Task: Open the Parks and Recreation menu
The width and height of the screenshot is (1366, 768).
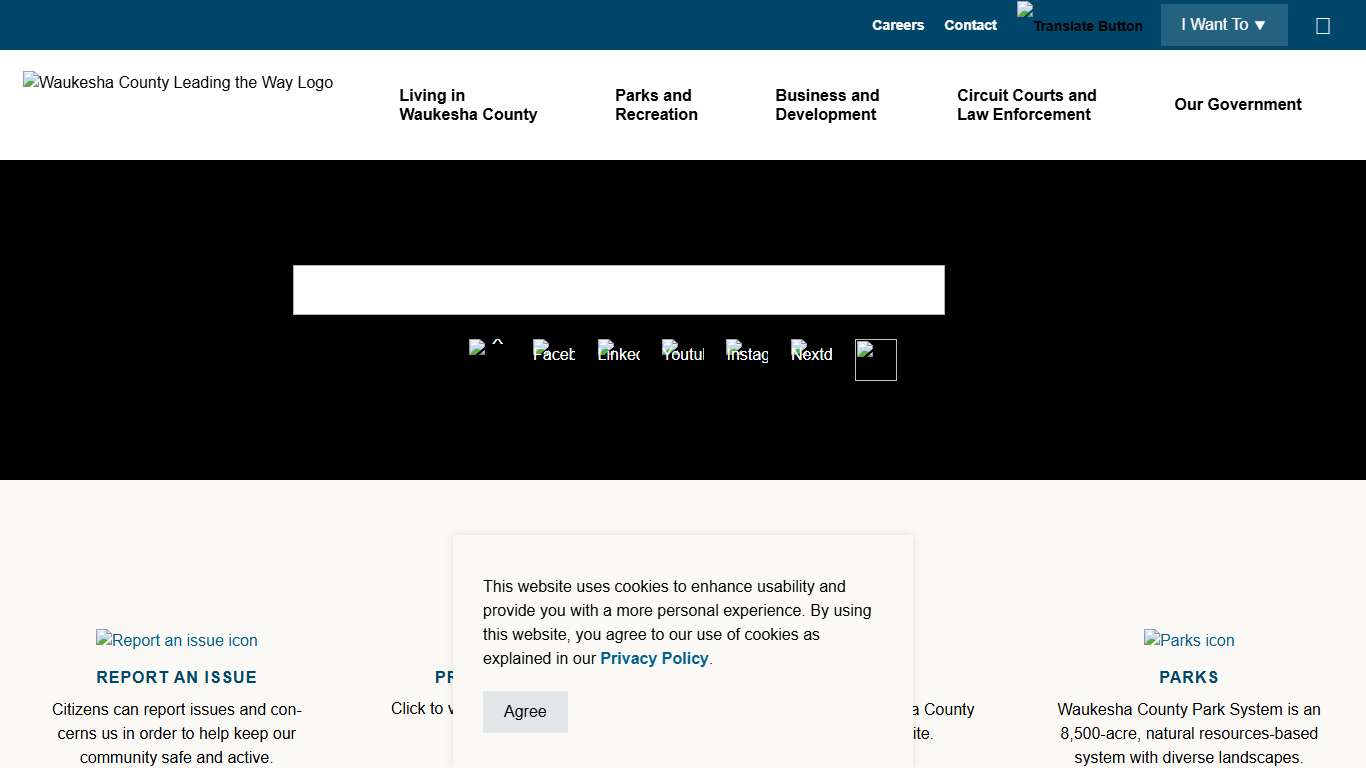Action: [656, 105]
